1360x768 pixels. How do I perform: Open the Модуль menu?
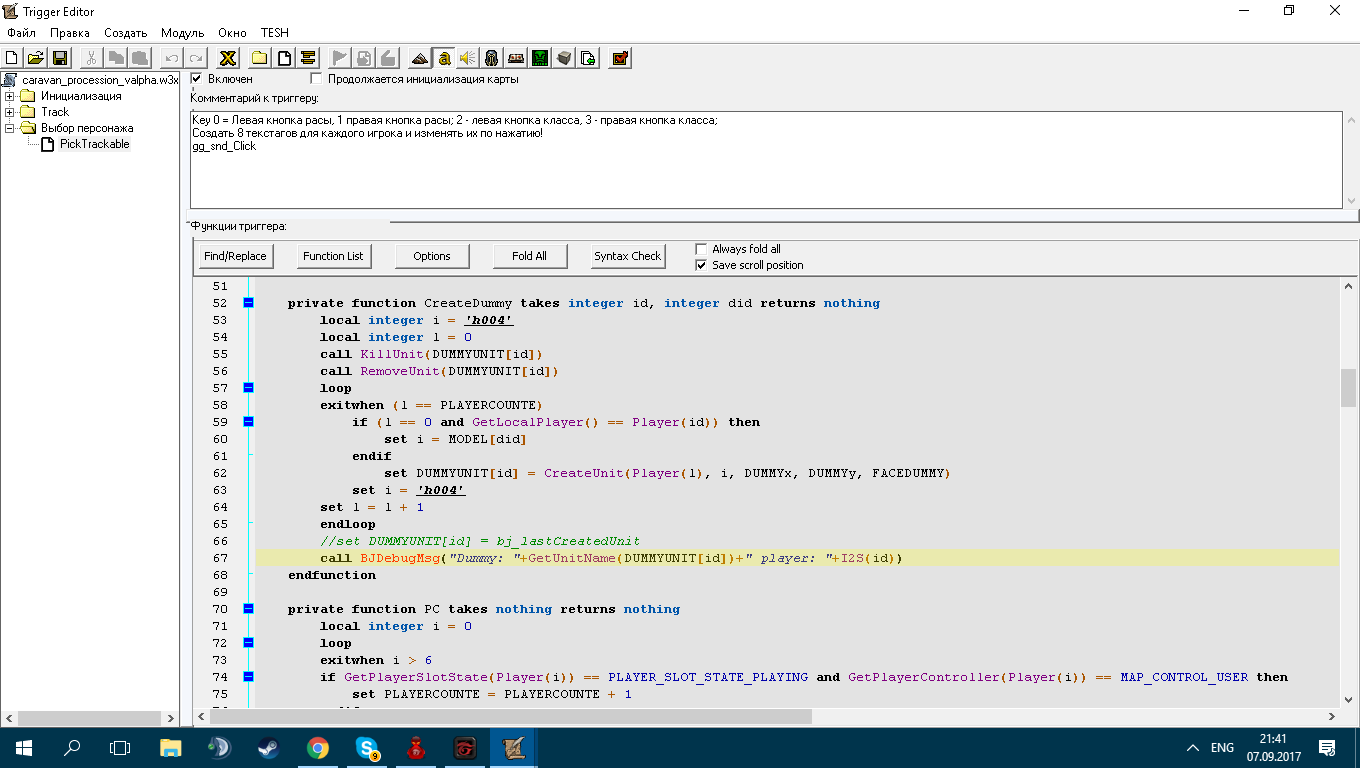click(x=182, y=33)
